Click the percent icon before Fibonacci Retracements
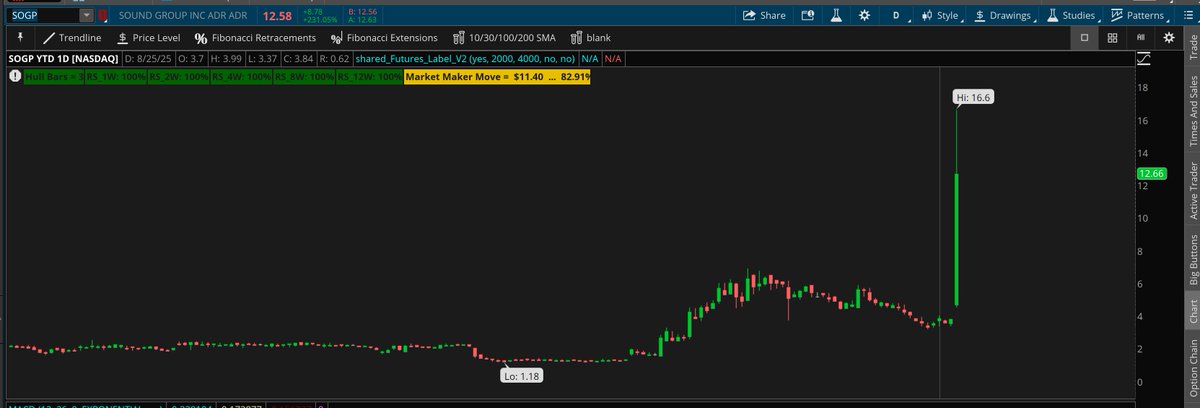 [201, 38]
